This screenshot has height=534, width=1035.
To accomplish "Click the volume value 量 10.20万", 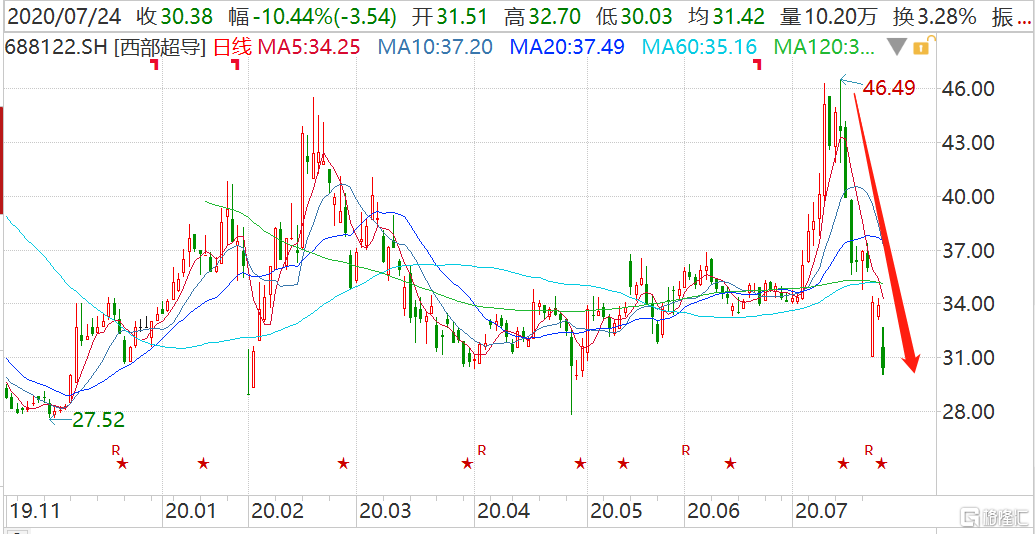I will tap(829, 18).
